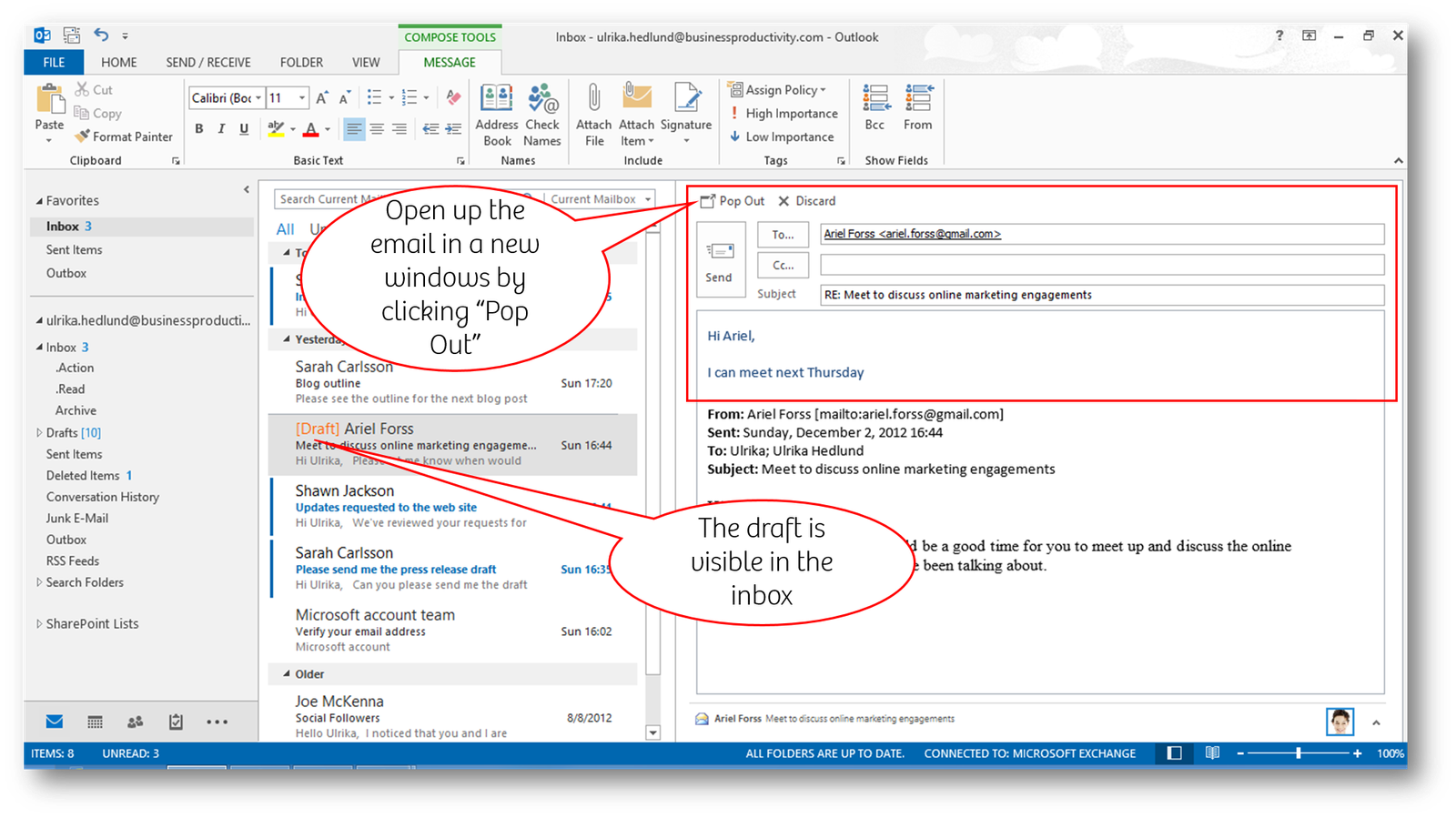Image resolution: width=1456 pixels, height=818 pixels.
Task: Discard the draft reply
Action: click(x=806, y=201)
